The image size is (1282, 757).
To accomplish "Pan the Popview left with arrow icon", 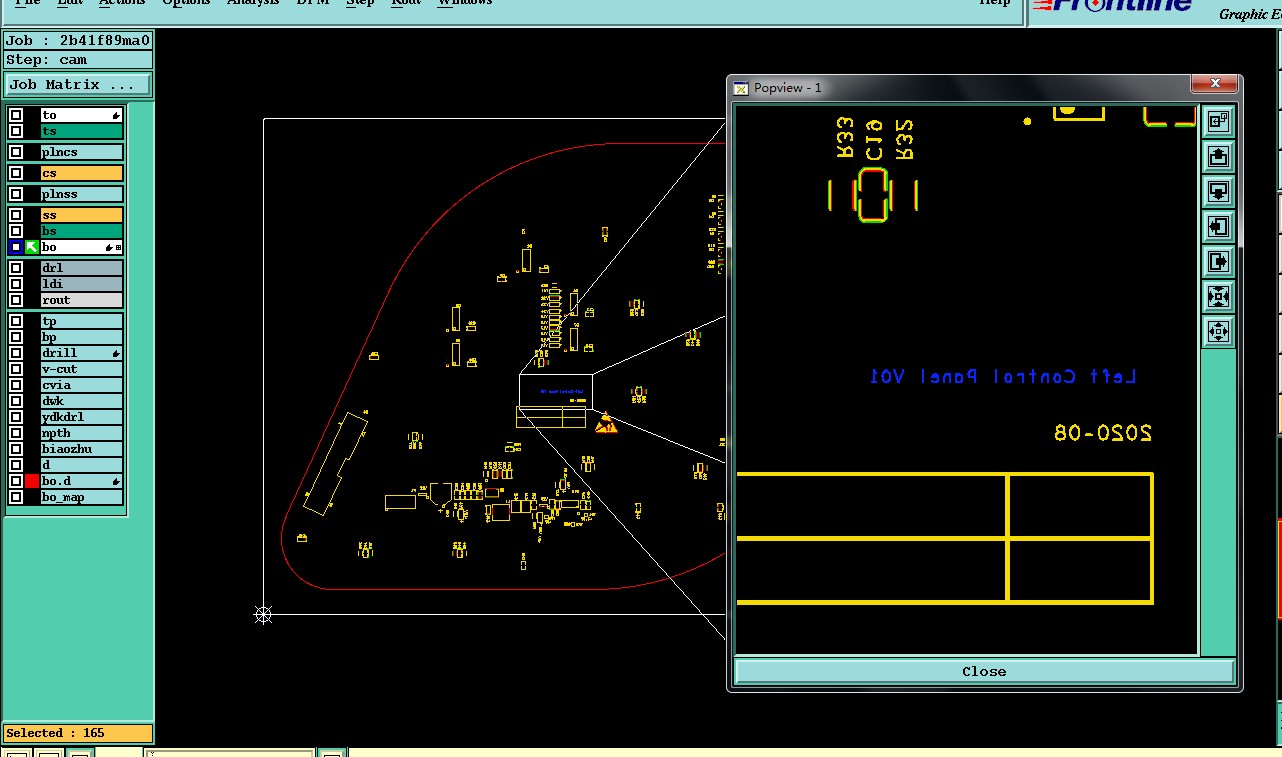I will pyautogui.click(x=1218, y=226).
